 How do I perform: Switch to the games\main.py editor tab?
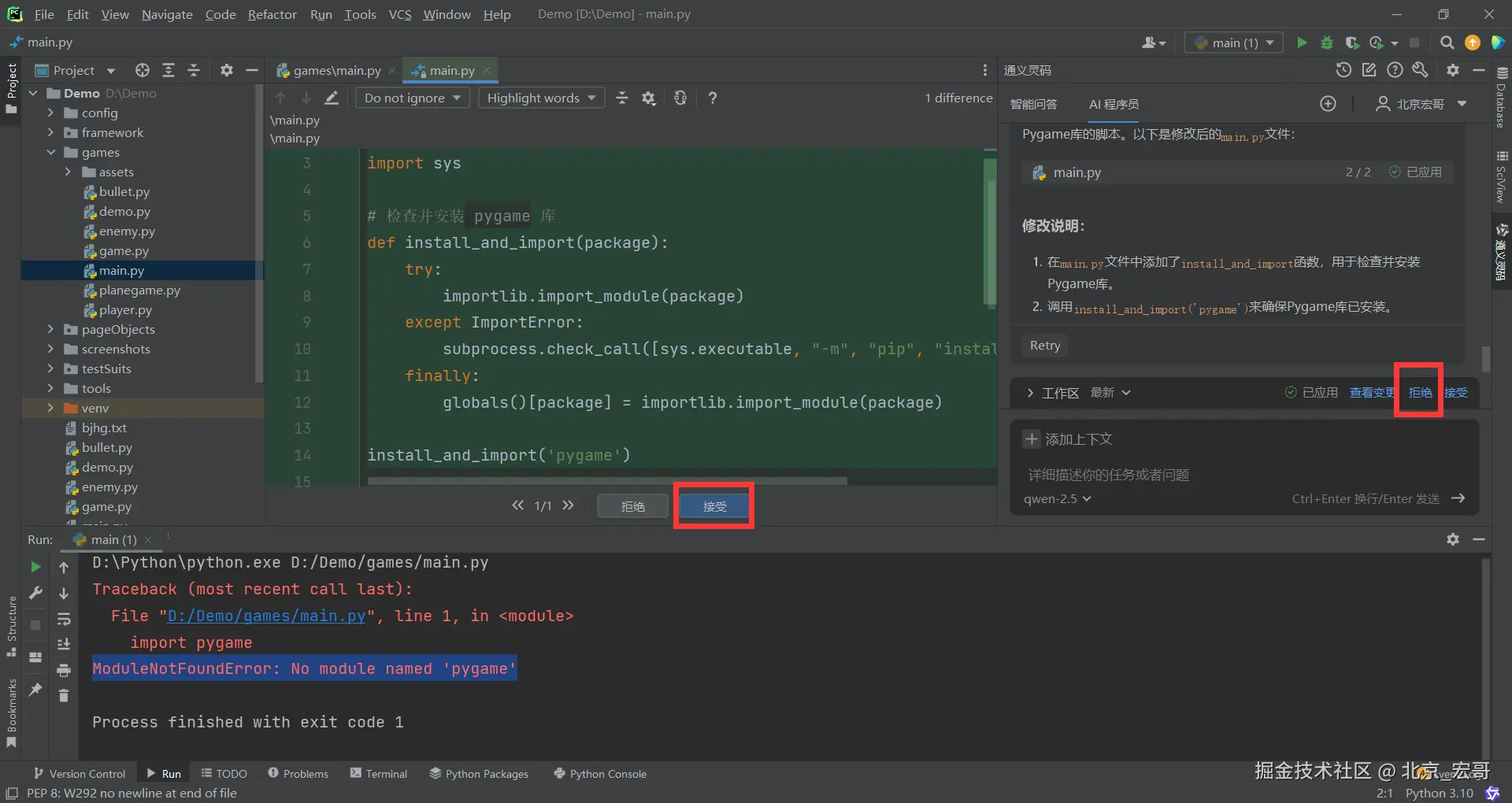[335, 70]
